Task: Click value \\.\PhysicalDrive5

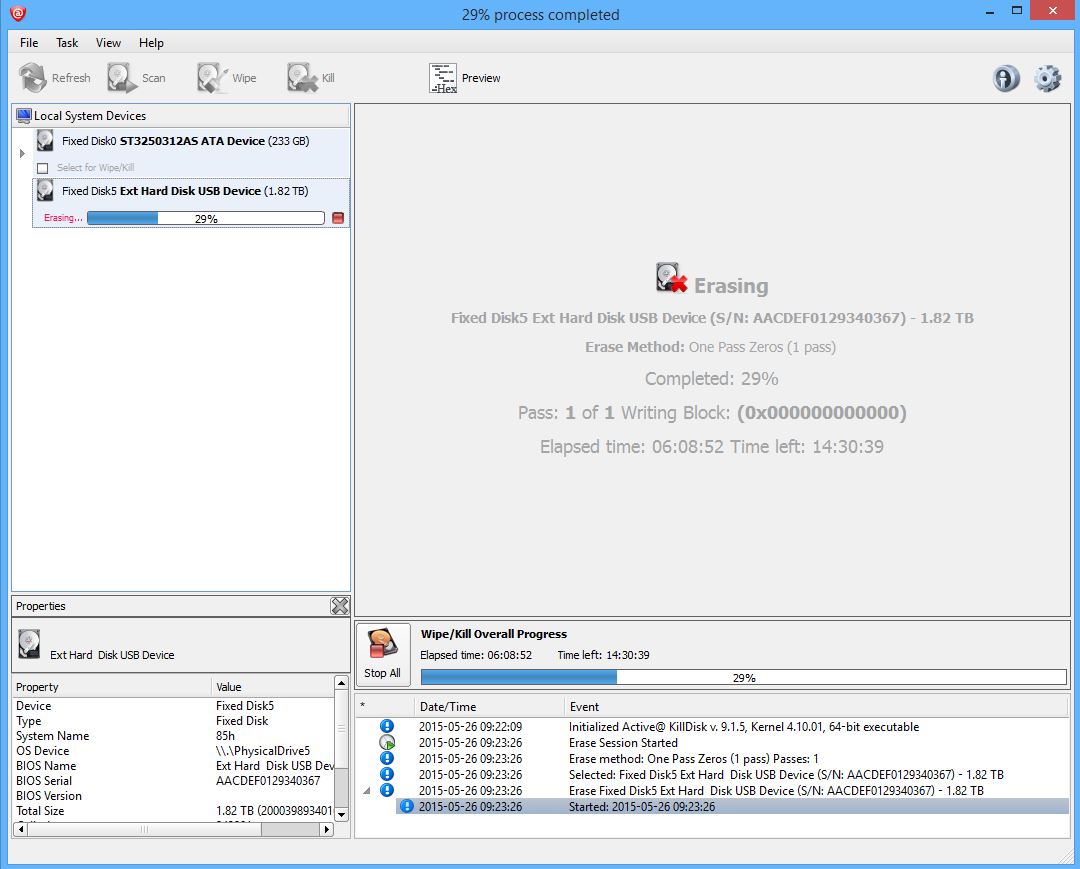Action: pos(263,751)
